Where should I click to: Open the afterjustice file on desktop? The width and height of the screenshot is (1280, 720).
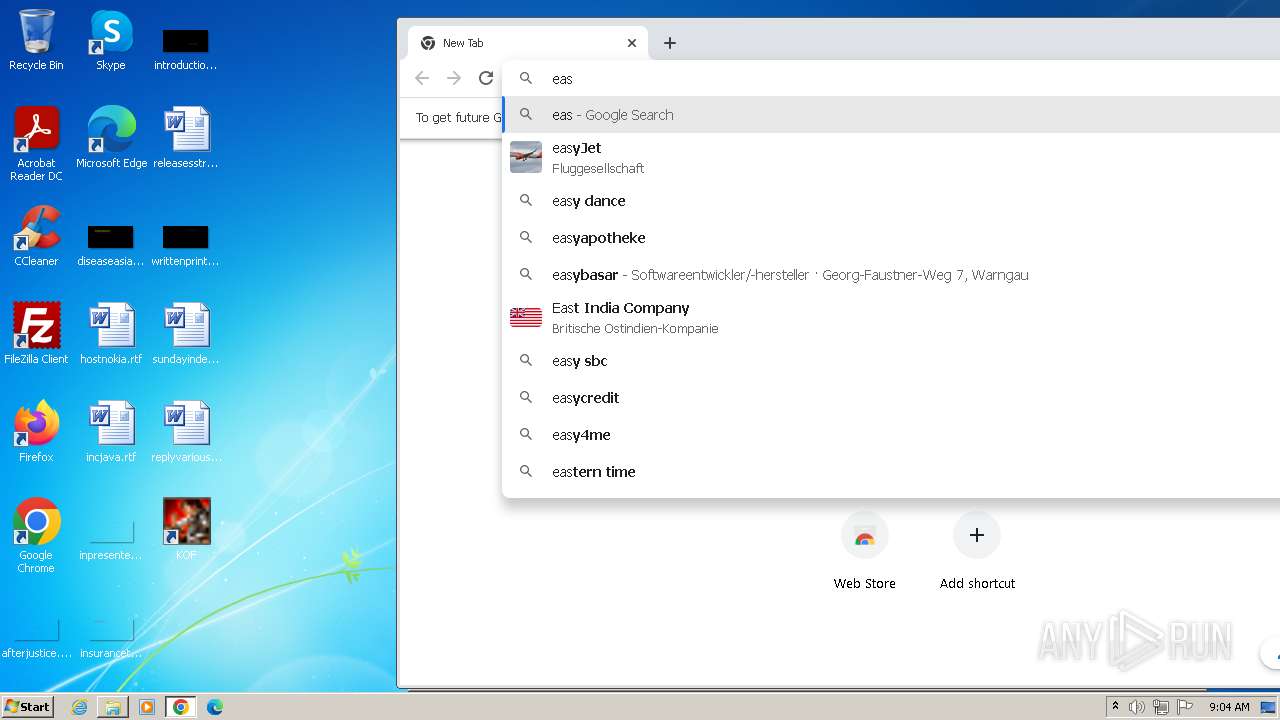coord(36,636)
